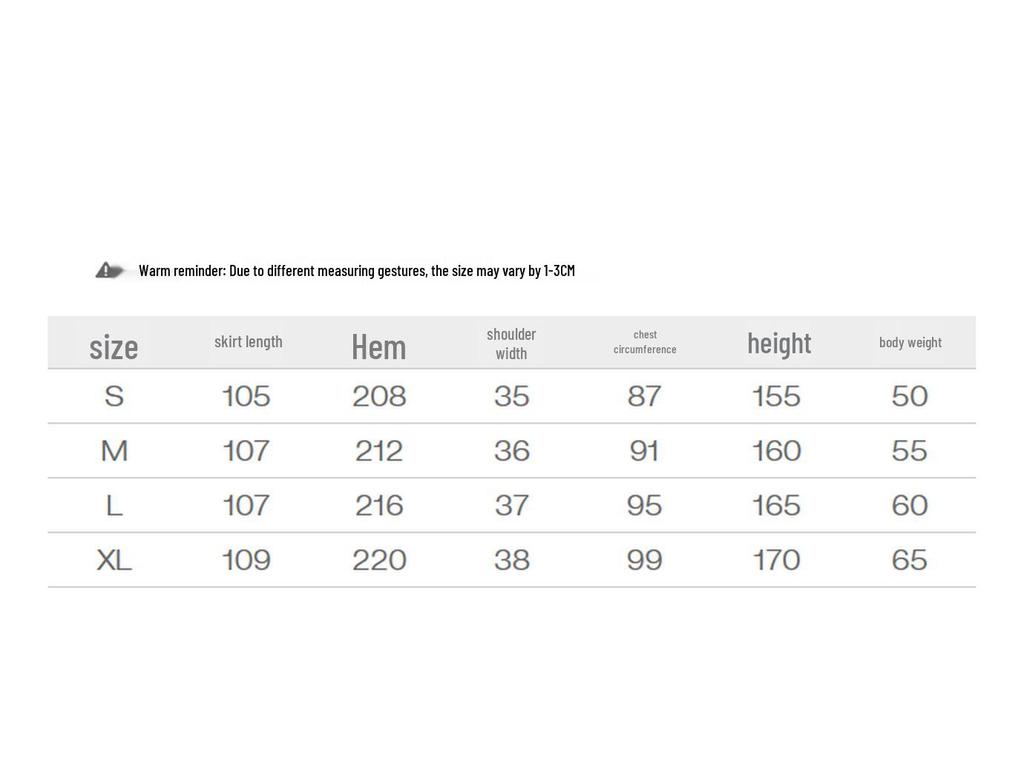Screen dimensions: 1024x768
Task: Select the "body weight" column header
Action: point(910,342)
